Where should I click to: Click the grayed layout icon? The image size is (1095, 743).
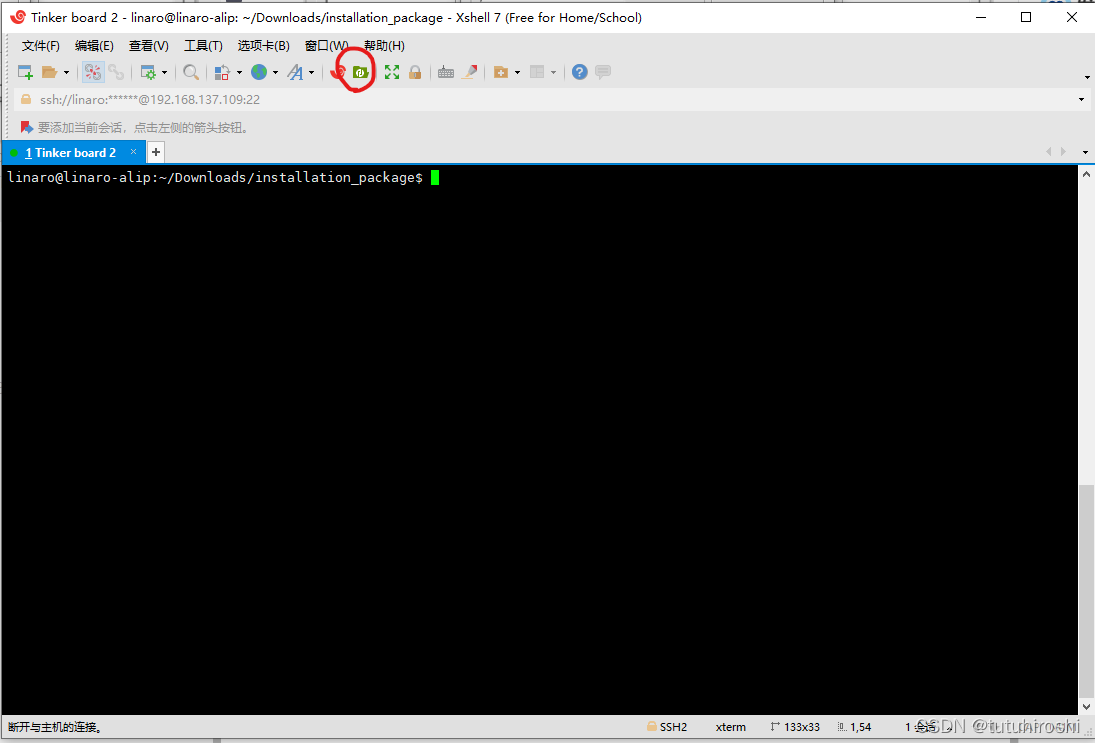pos(537,72)
